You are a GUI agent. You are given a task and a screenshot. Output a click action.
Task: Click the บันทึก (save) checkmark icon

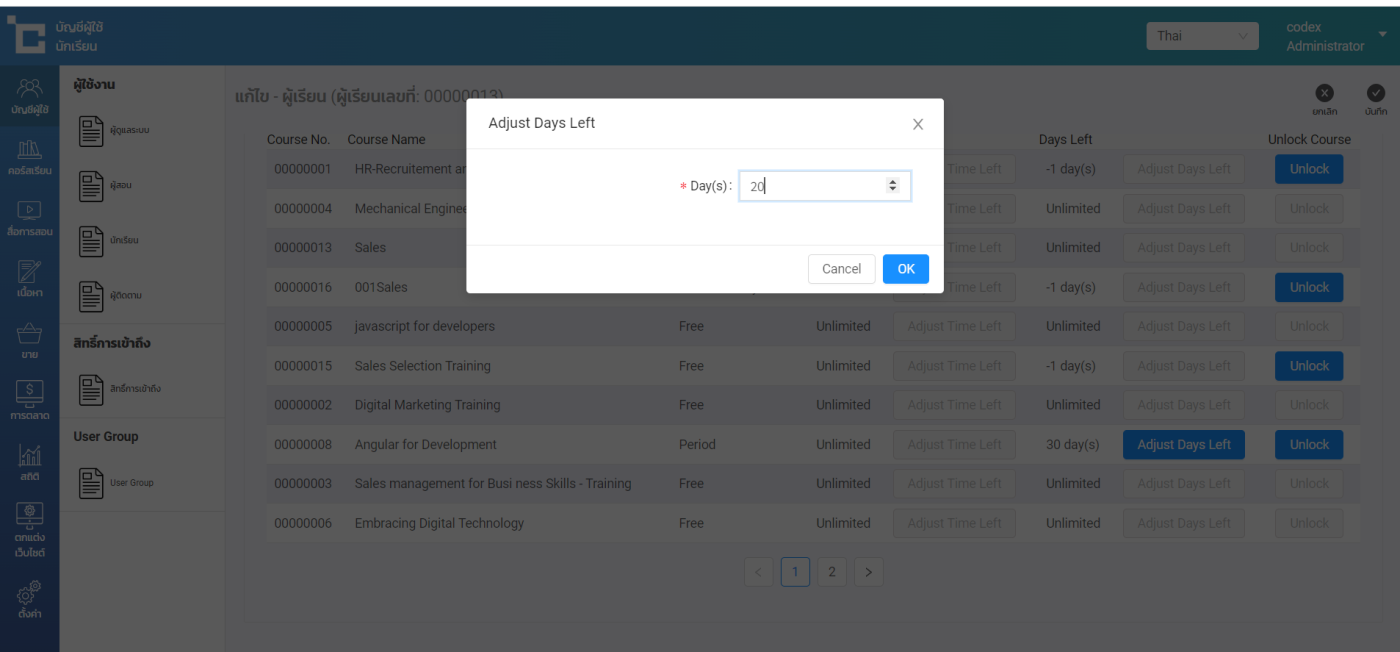point(1376,94)
